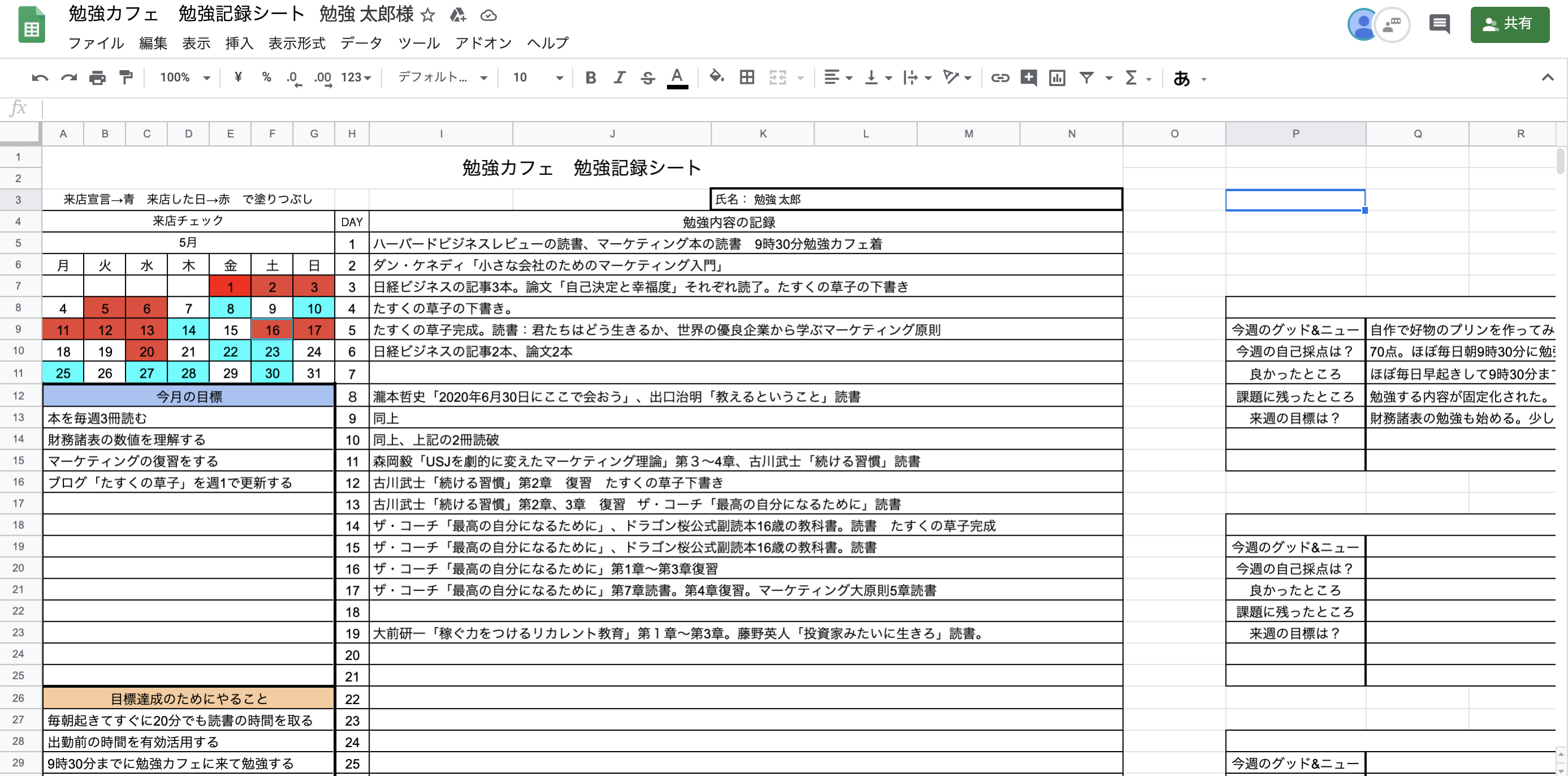1568x776 pixels.
Task: Click the insert chart icon
Action: 1058,77
